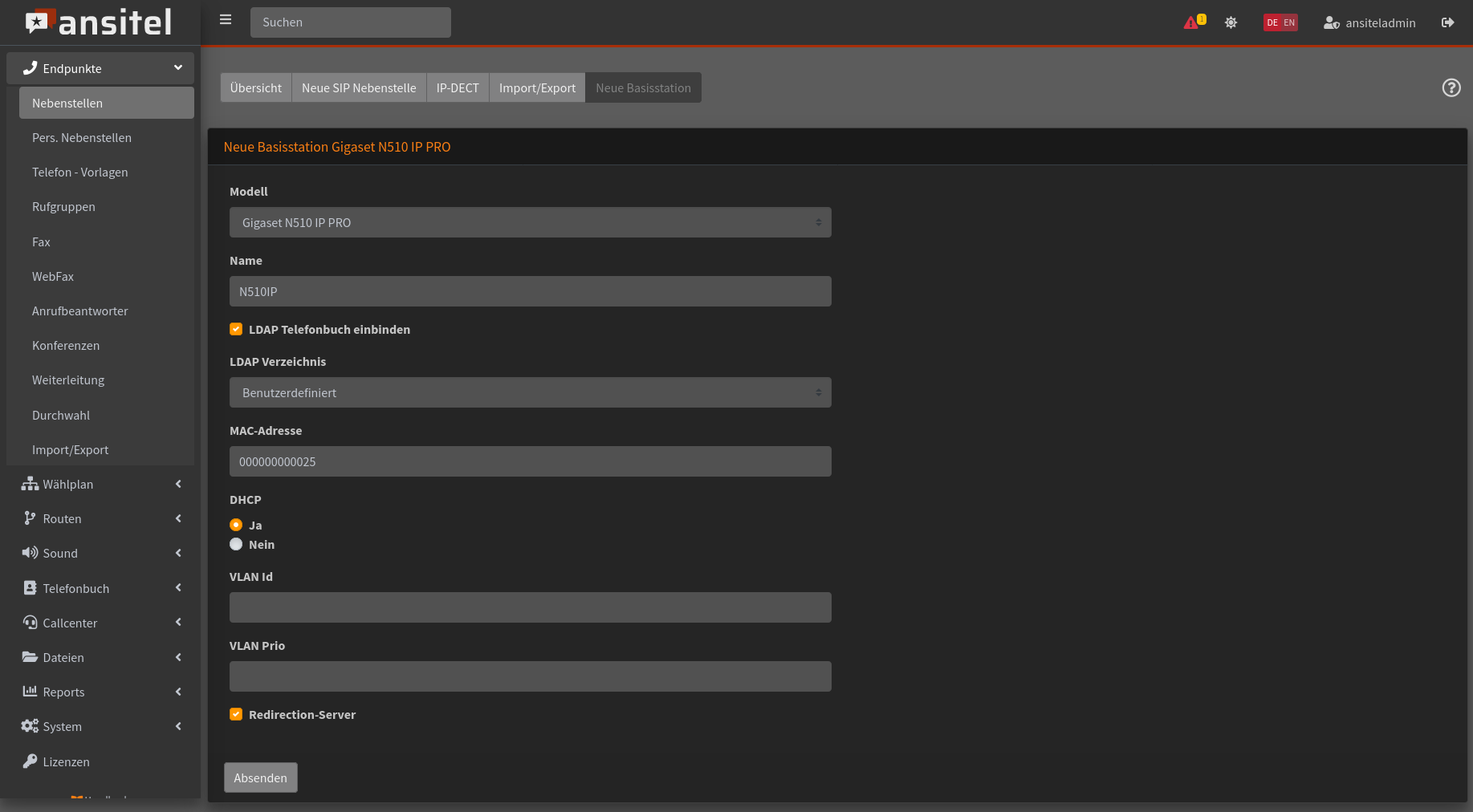Open the help question mark icon
This screenshot has height=812, width=1473.
point(1451,87)
